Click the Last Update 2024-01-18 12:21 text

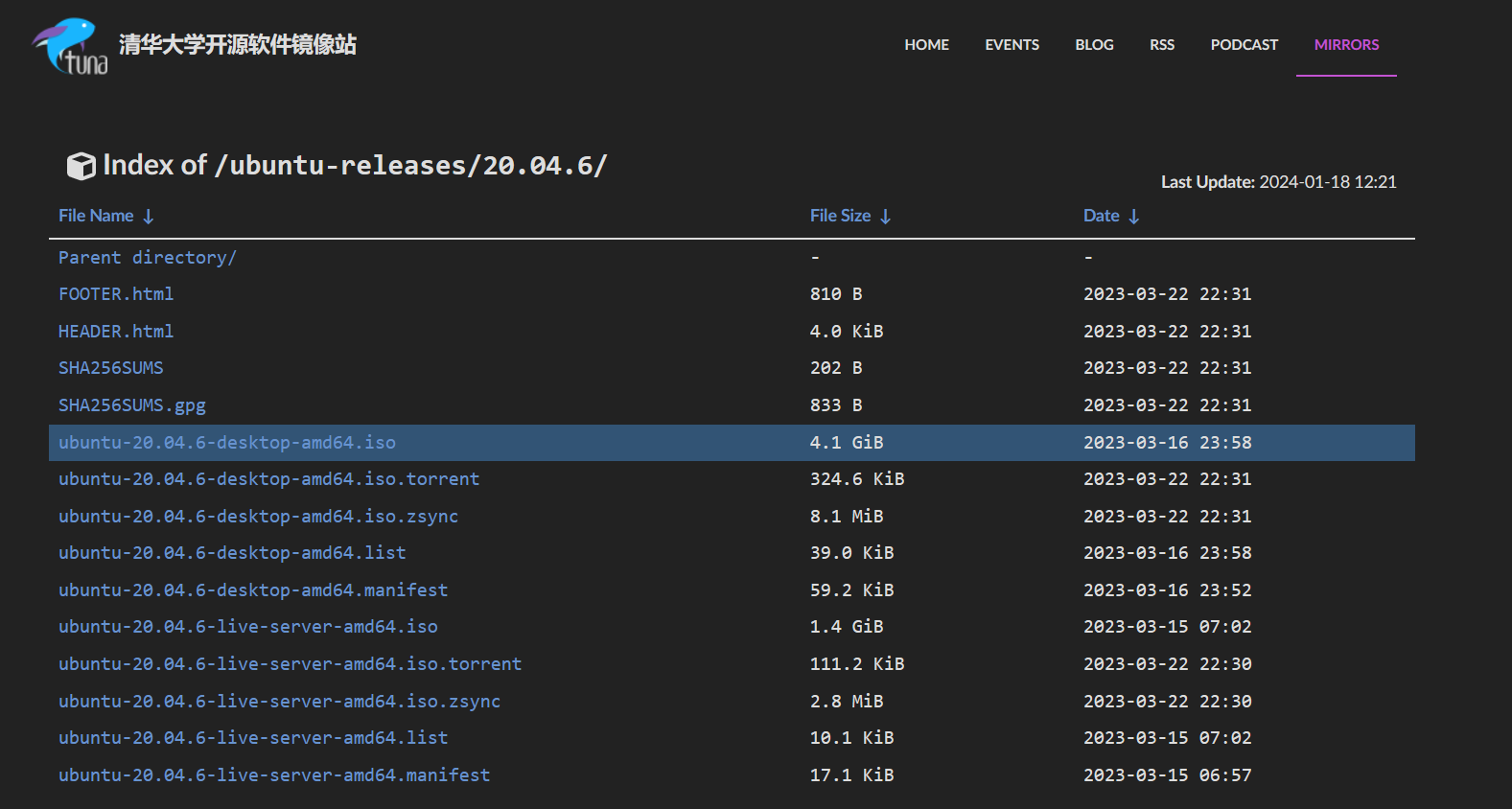1279,182
